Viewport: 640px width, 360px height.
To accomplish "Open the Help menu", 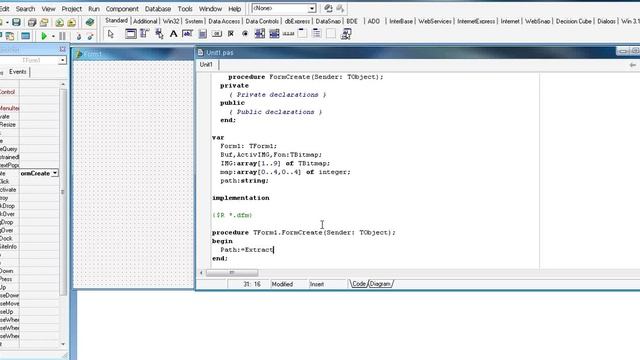I will click(234, 9).
